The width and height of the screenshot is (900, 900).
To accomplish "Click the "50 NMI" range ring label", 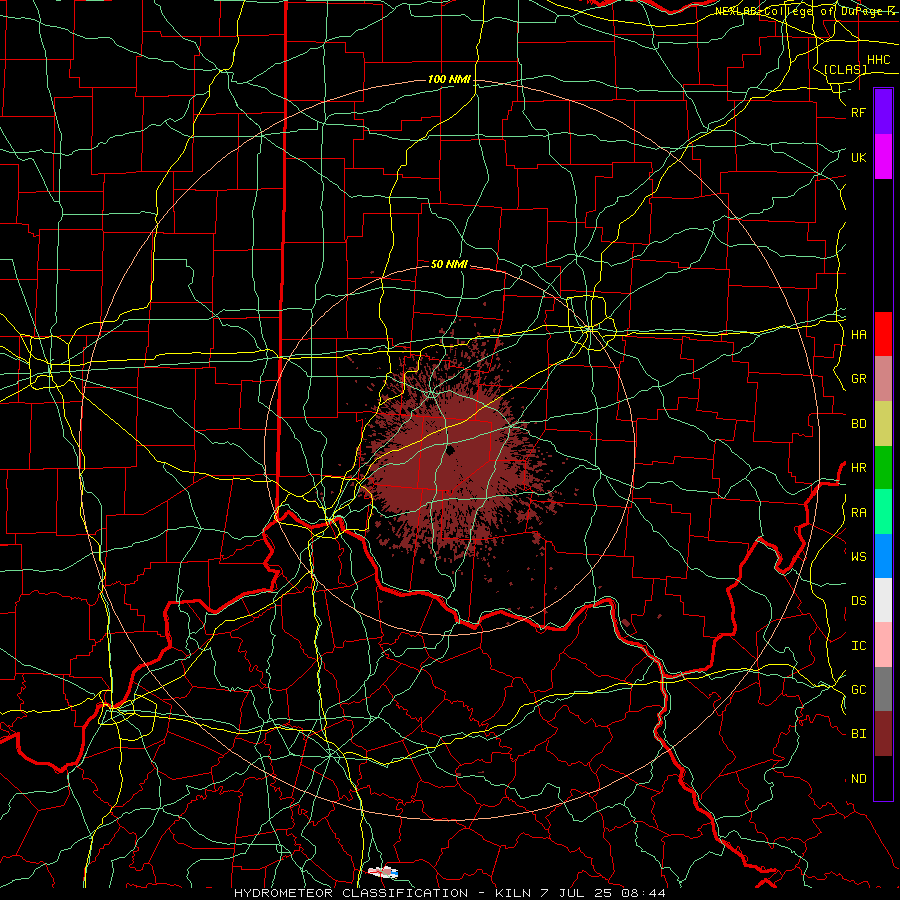I will tap(449, 264).
